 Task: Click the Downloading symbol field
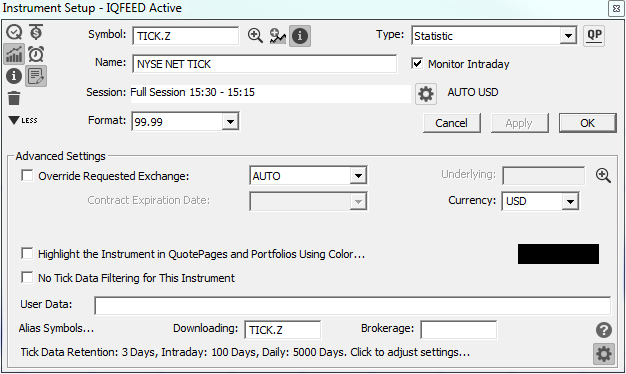point(282,330)
